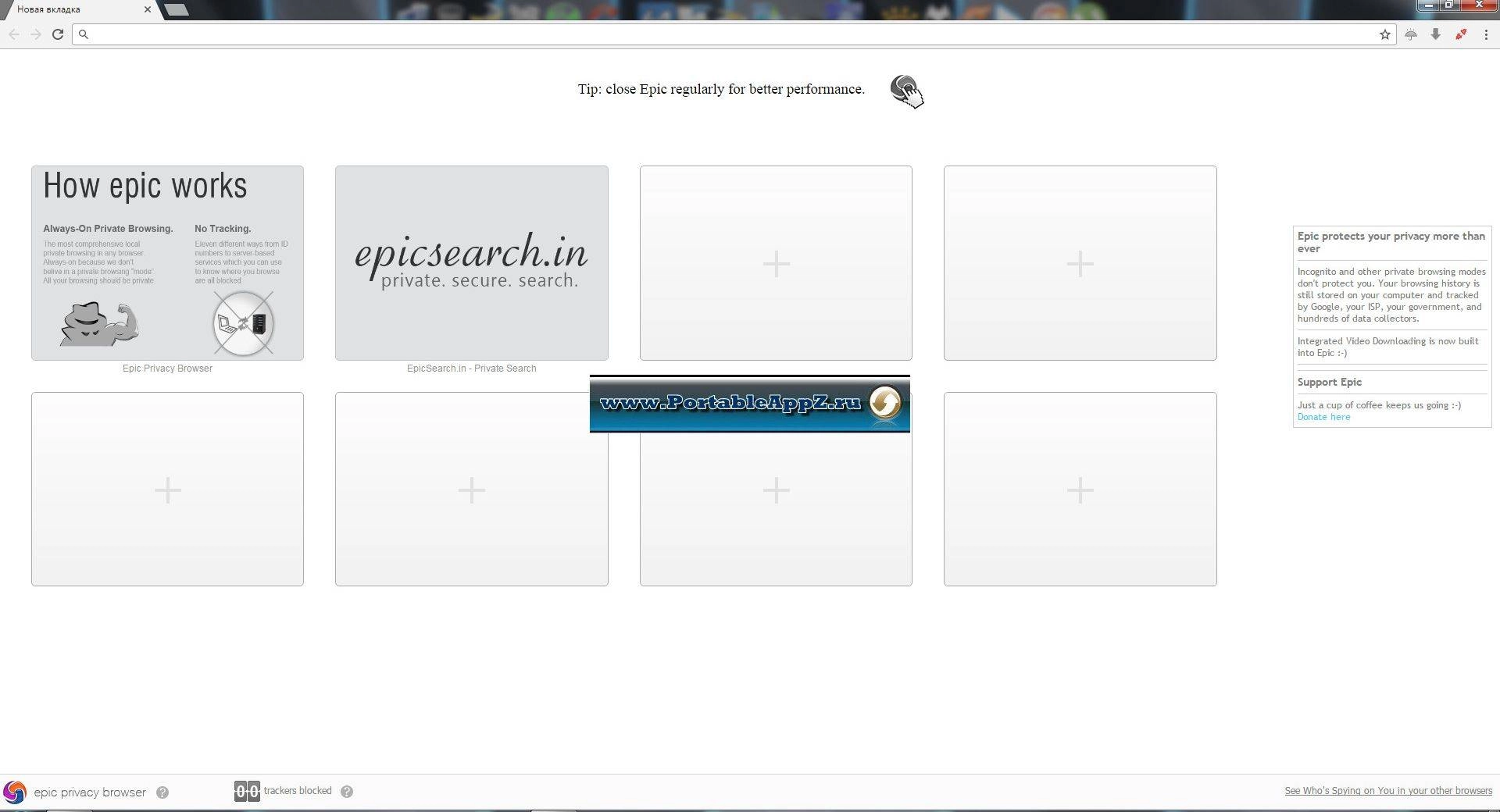Click the search magnifier in the address bar
Image resolution: width=1500 pixels, height=812 pixels.
pos(84,34)
